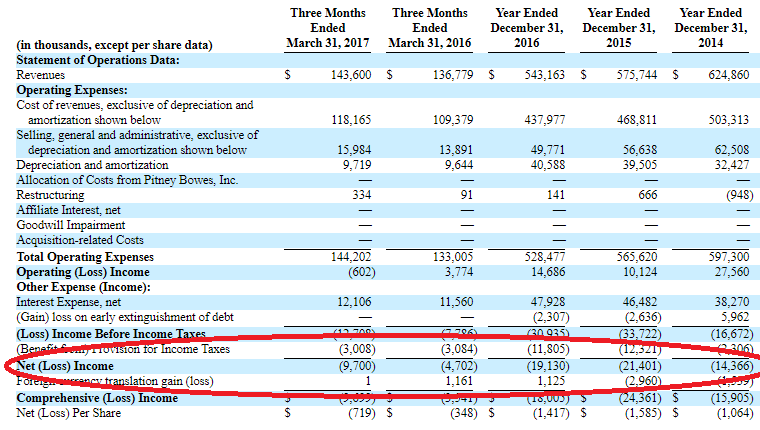
Task: Select the 'Selling, general and administrative' row label
Action: click(x=138, y=143)
